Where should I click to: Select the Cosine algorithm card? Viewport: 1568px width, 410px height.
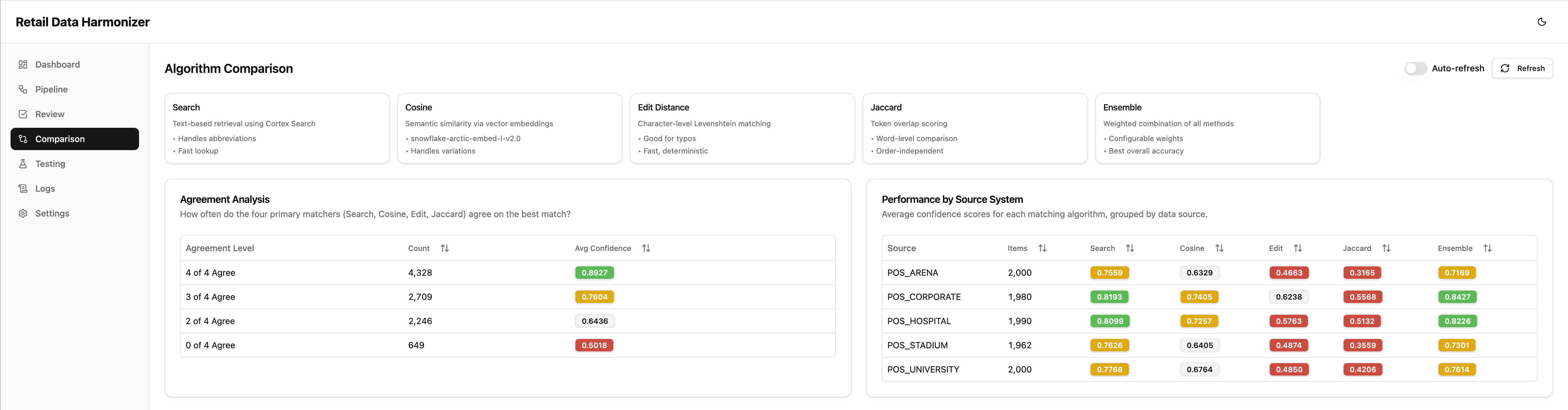[510, 128]
